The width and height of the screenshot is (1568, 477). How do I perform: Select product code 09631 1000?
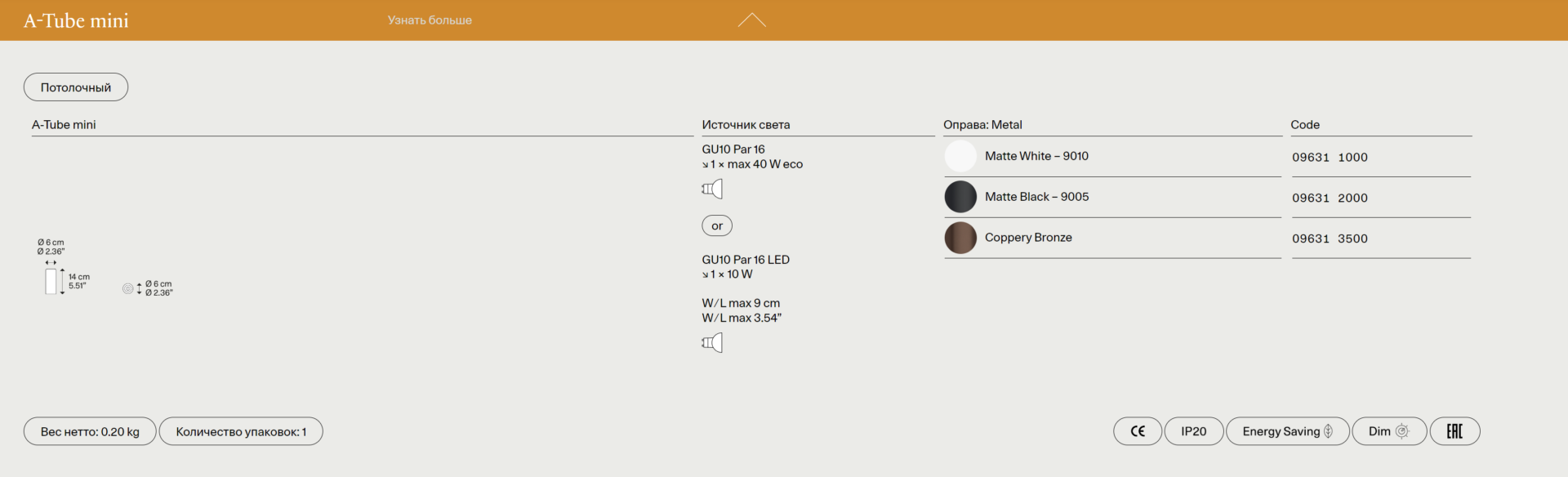(1330, 158)
